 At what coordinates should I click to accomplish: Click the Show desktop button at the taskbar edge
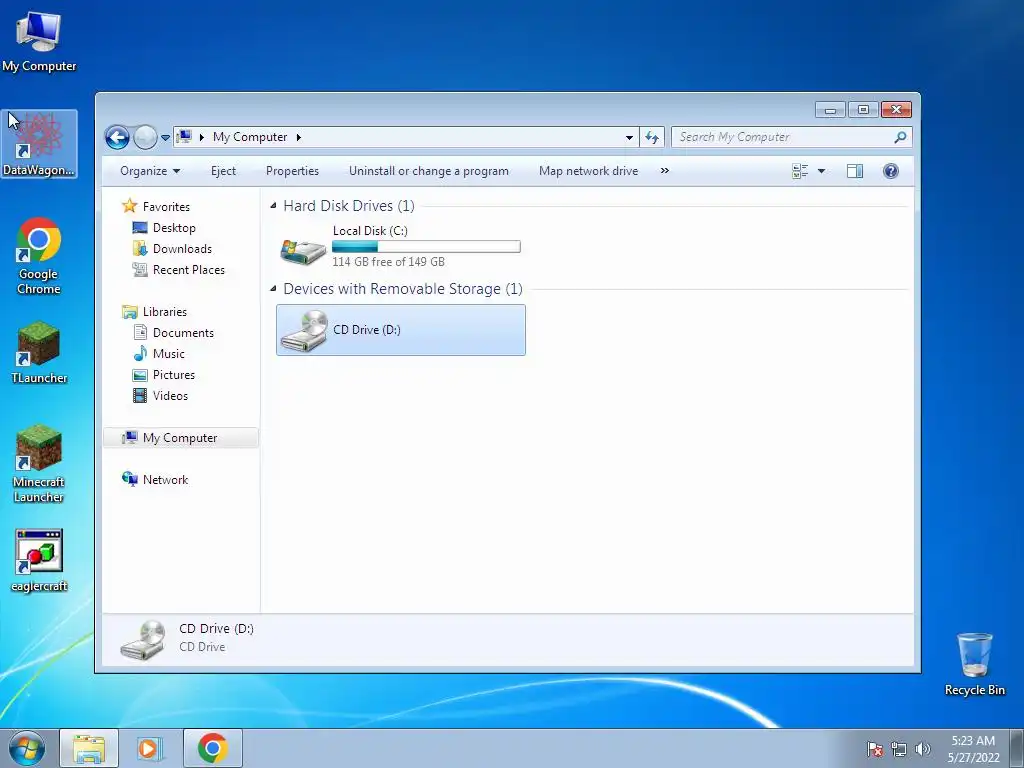pyautogui.click(x=1016, y=748)
